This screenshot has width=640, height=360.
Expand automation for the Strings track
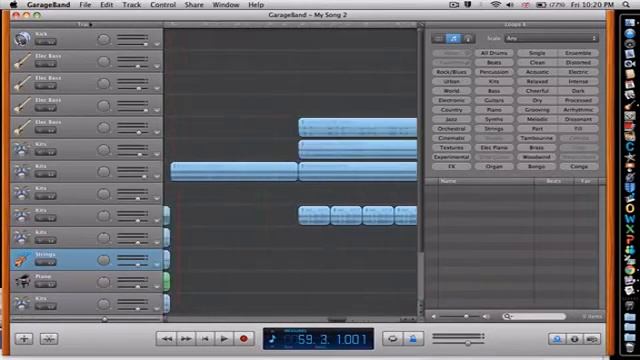click(x=157, y=265)
